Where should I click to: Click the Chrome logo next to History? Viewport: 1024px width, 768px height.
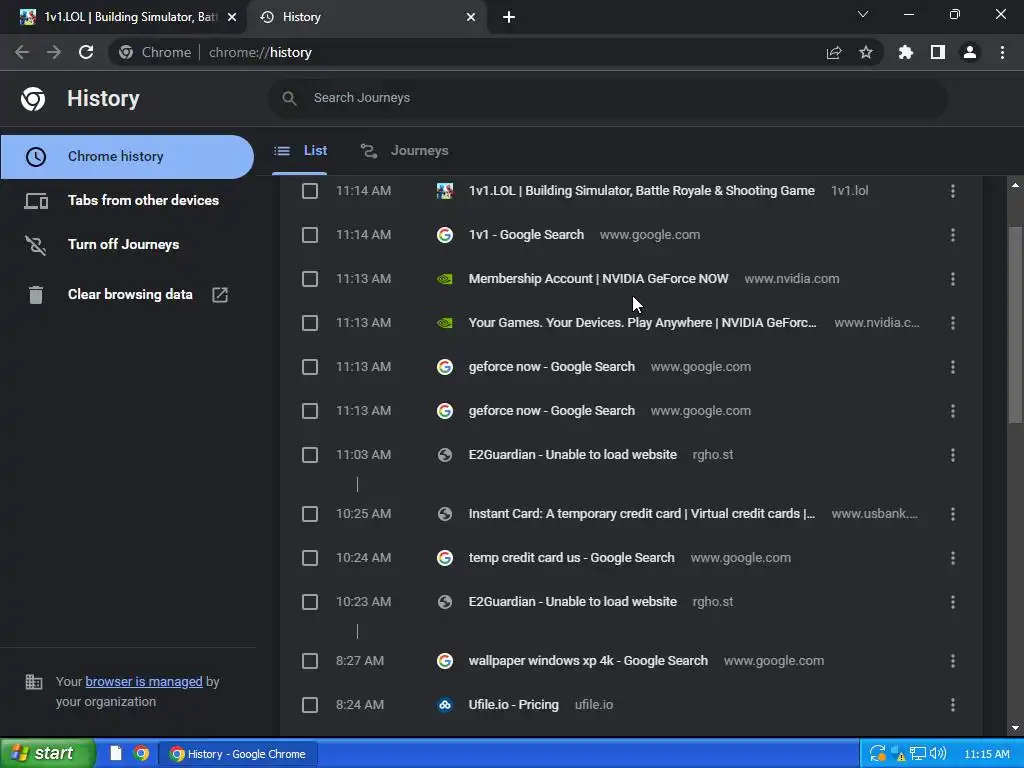(33, 99)
